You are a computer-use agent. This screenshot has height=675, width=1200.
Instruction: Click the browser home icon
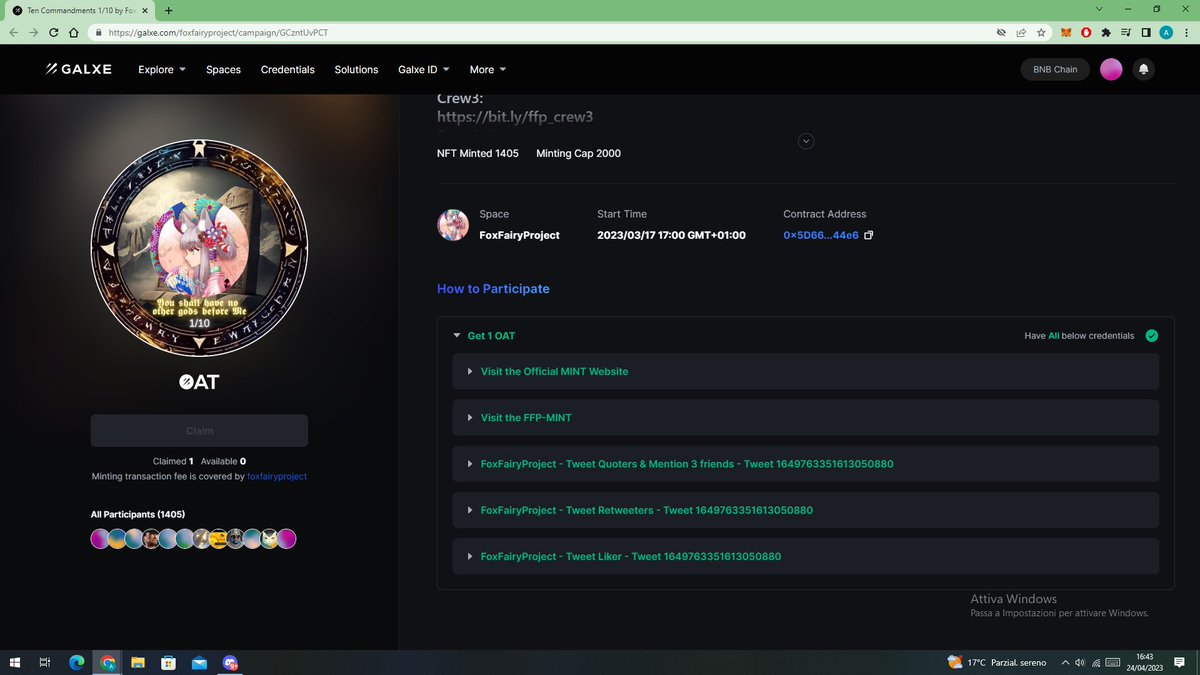pyautogui.click(x=74, y=32)
